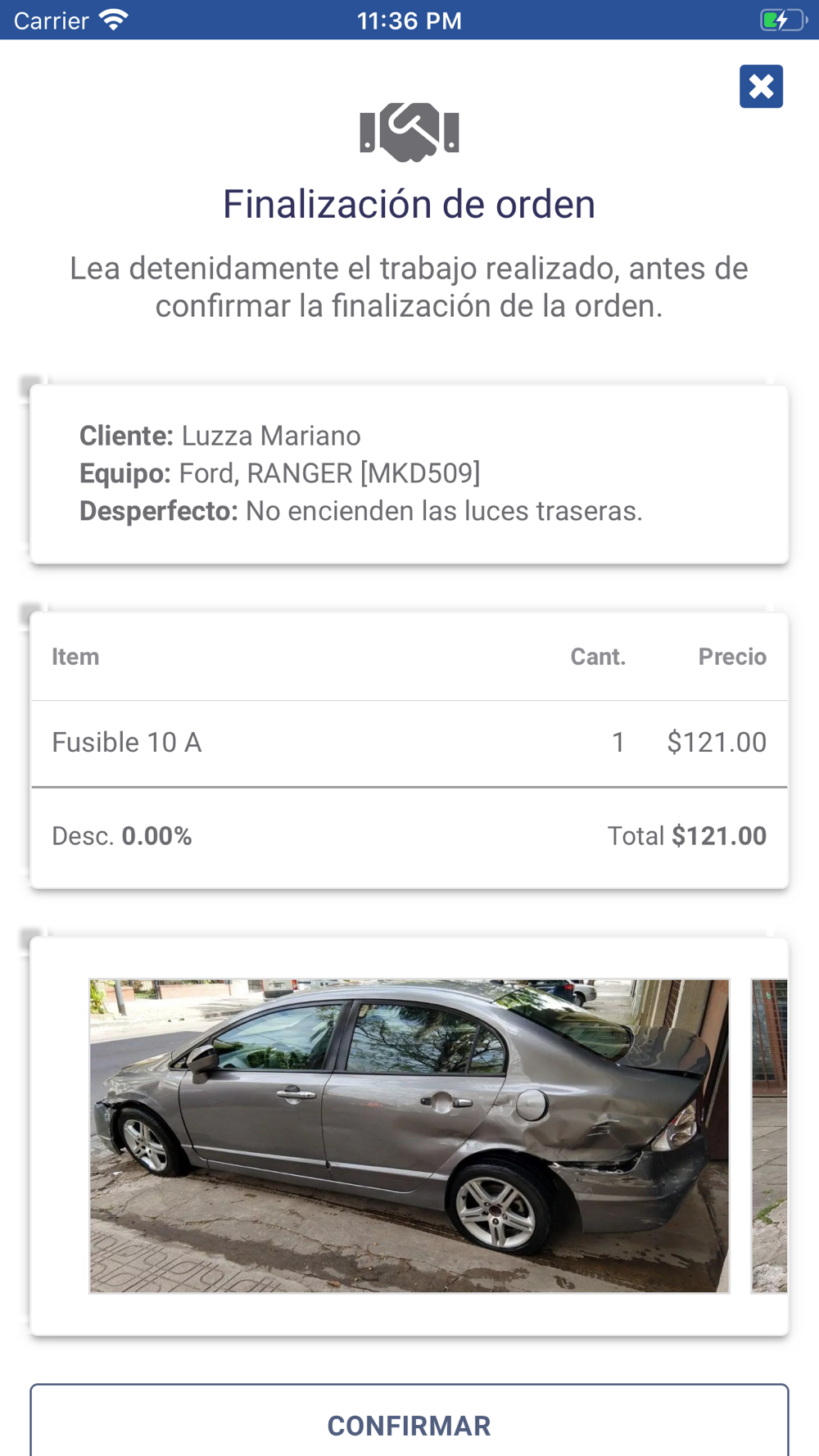Tap the Wi-Fi status icon
This screenshot has height=1456, width=819.
pyautogui.click(x=114, y=20)
